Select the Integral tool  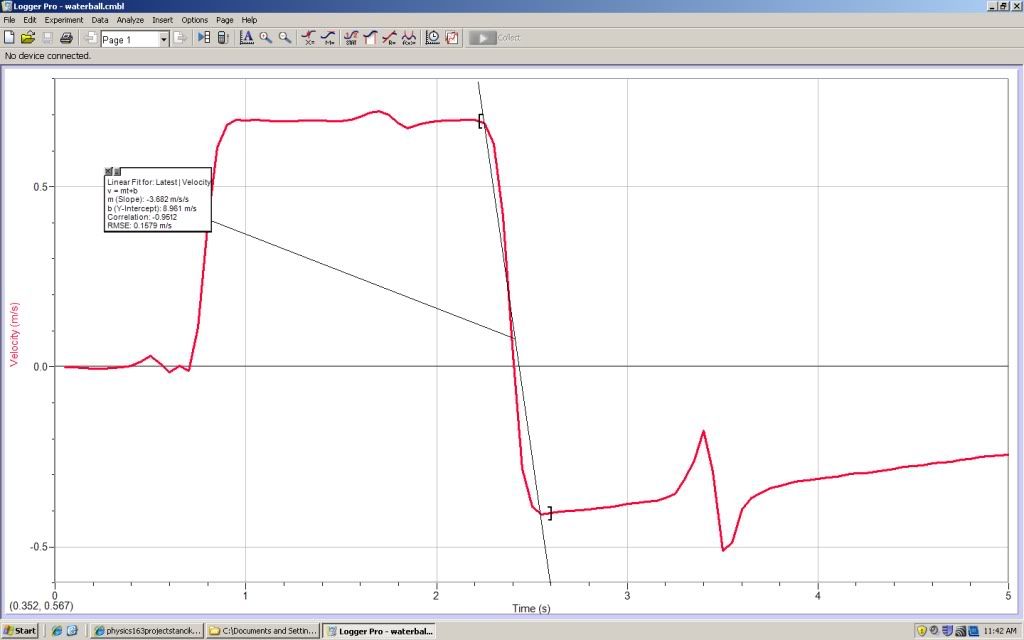pyautogui.click(x=370, y=38)
